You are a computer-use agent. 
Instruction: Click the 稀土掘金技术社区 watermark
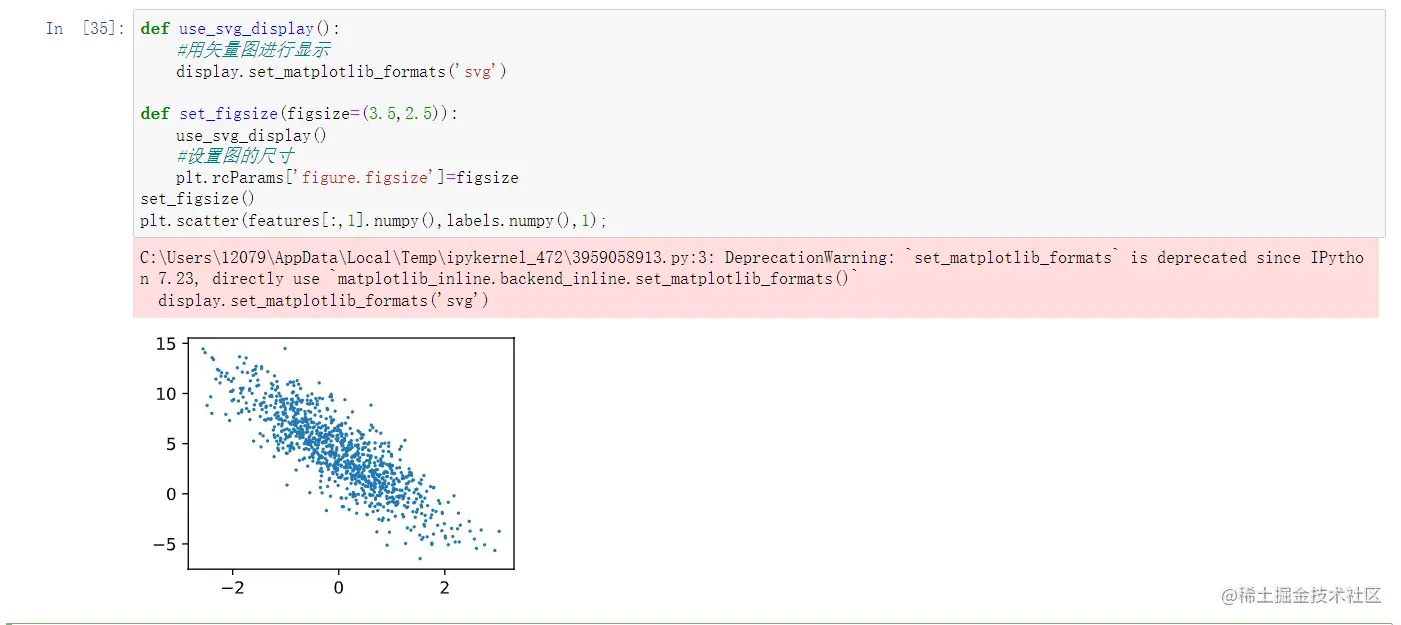coord(1300,596)
